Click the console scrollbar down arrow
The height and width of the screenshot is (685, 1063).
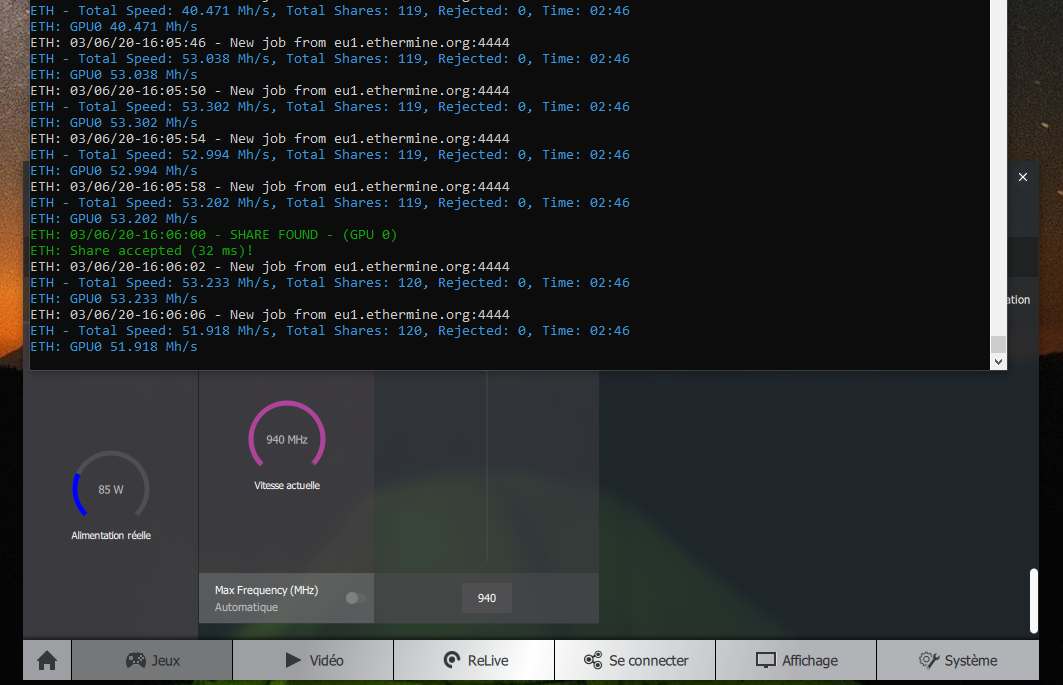pos(997,362)
